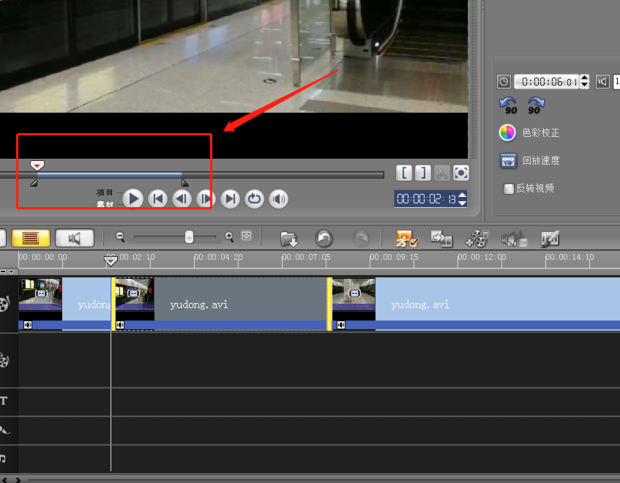Viewport: 620px width, 483px height.
Task: Click the clip duration field 0:00:06:01
Action: (547, 82)
